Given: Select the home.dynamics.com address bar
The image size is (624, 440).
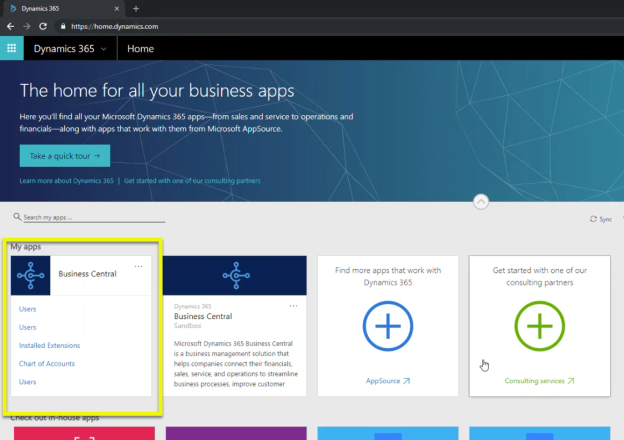Looking at the screenshot, I should pyautogui.click(x=115, y=26).
